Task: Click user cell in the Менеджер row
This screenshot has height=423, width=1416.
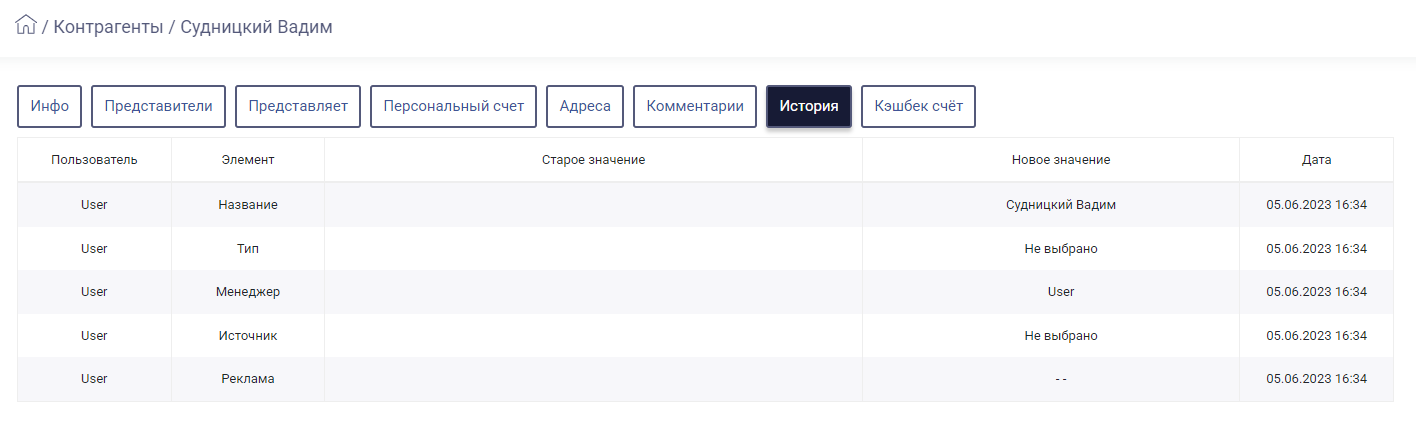Action: point(94,292)
